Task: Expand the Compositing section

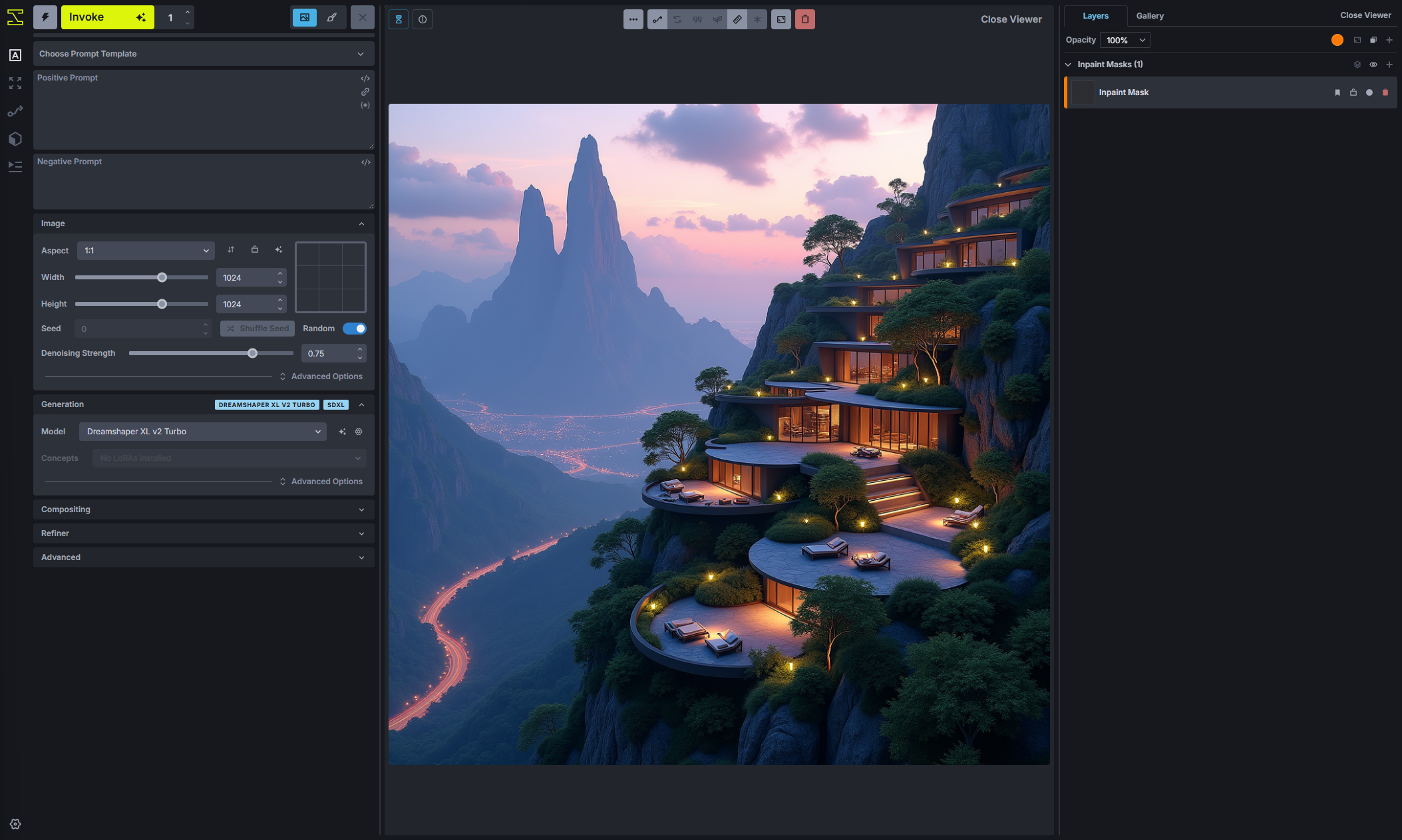Action: click(203, 509)
